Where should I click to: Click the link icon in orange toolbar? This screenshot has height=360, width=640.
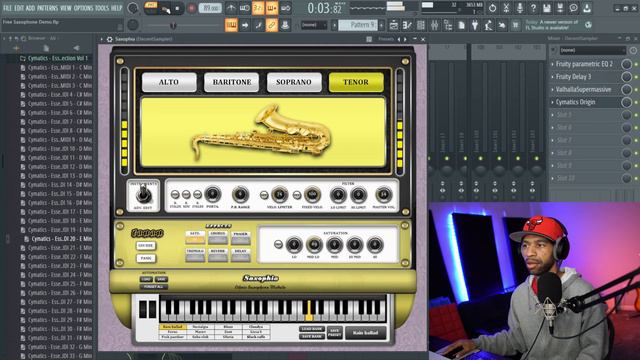271,25
